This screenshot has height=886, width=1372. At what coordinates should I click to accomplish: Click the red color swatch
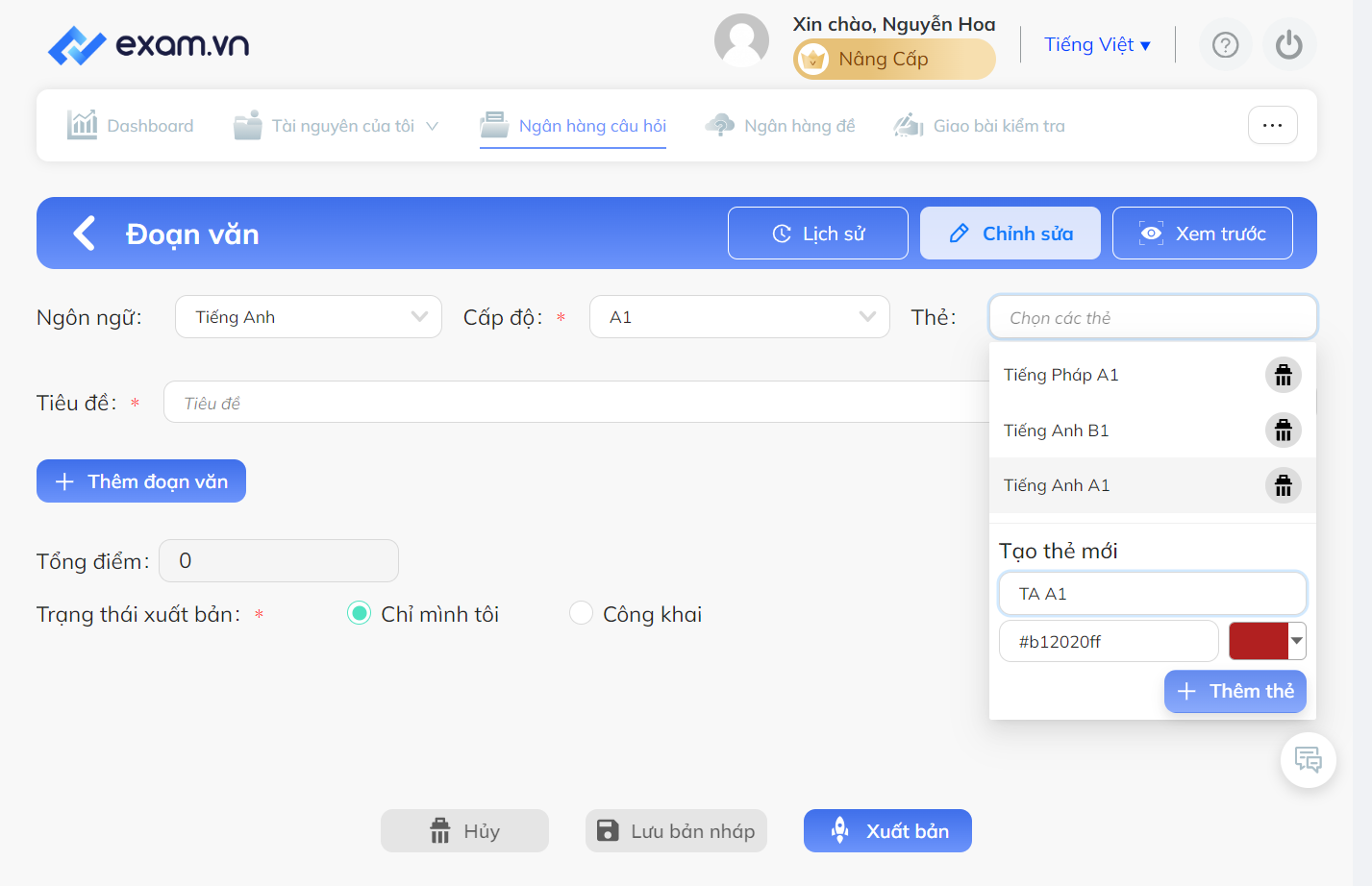coord(1259,641)
